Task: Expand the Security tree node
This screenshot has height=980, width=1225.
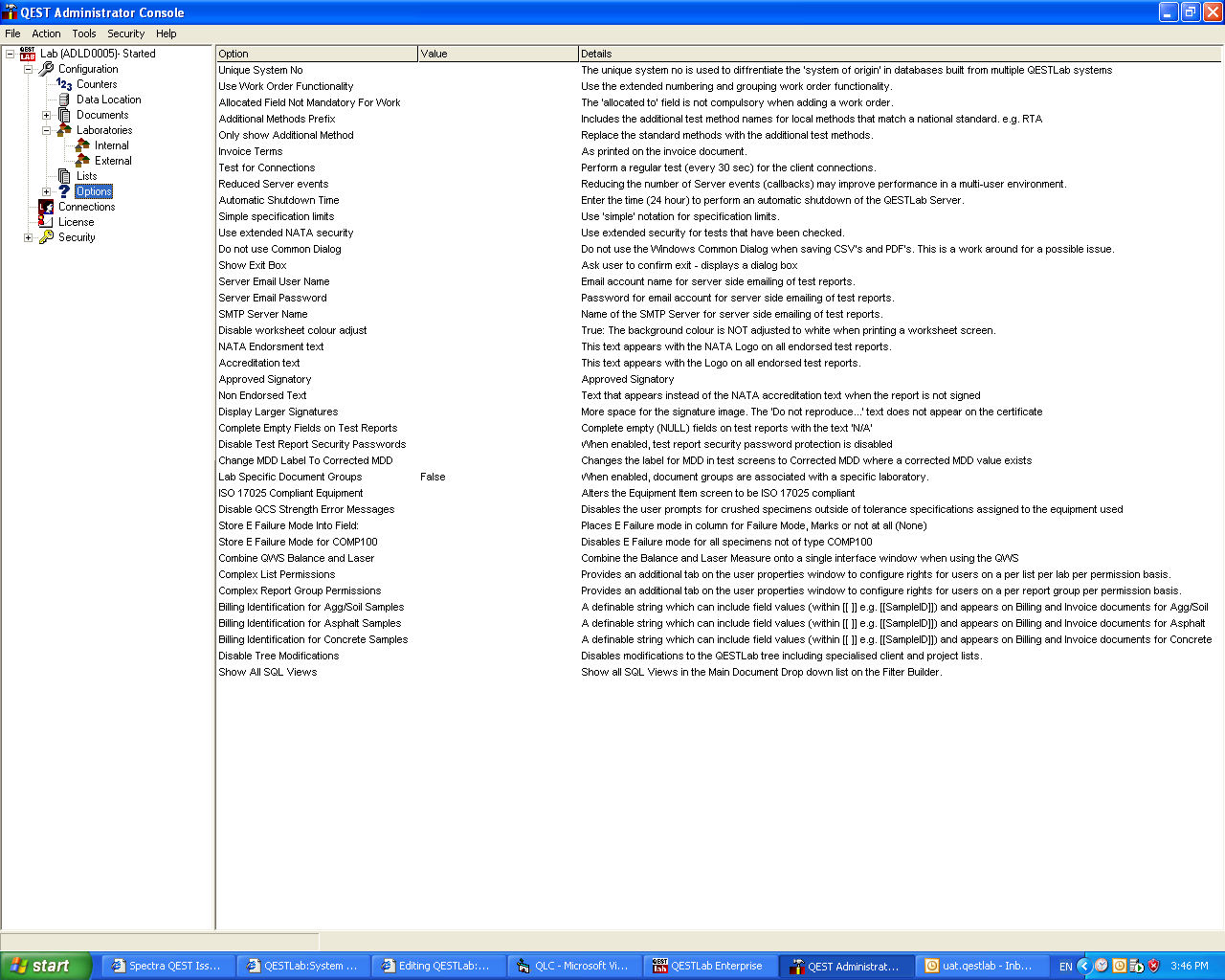Action: coord(28,237)
